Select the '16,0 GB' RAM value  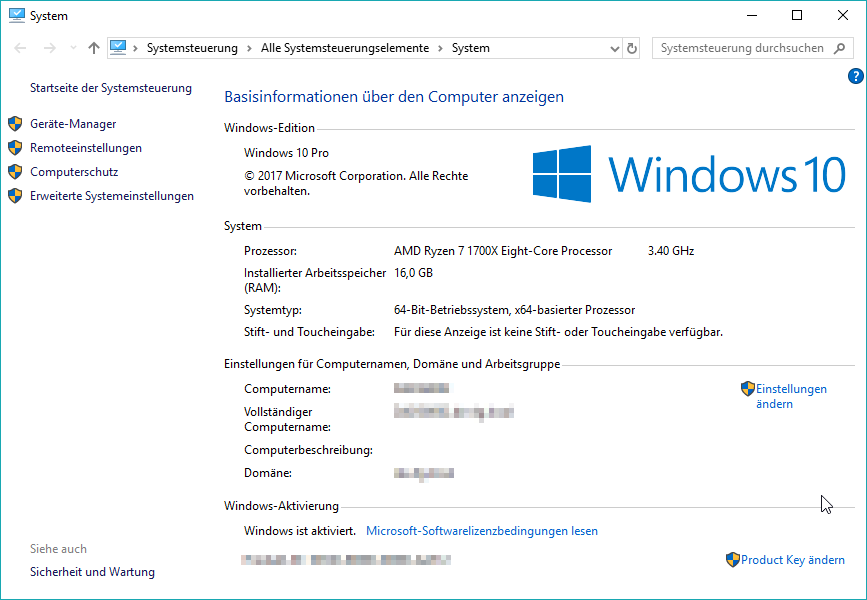click(413, 273)
